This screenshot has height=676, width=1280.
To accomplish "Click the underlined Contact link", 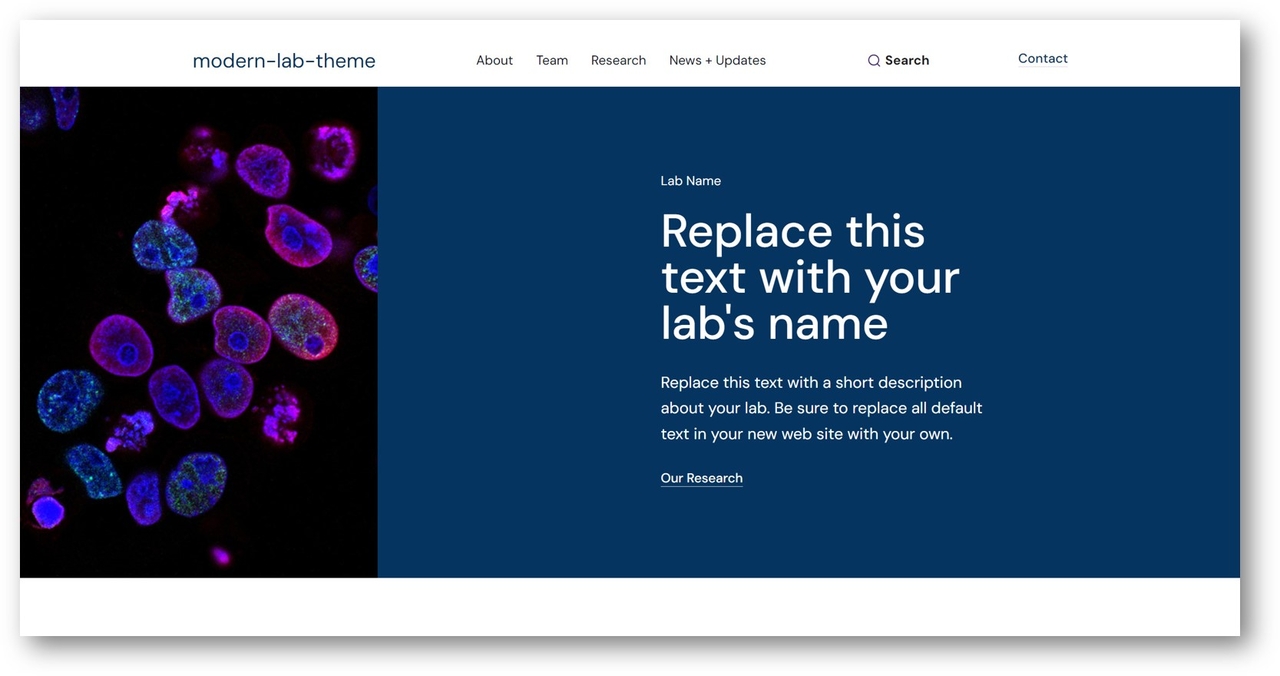I will (x=1042, y=58).
